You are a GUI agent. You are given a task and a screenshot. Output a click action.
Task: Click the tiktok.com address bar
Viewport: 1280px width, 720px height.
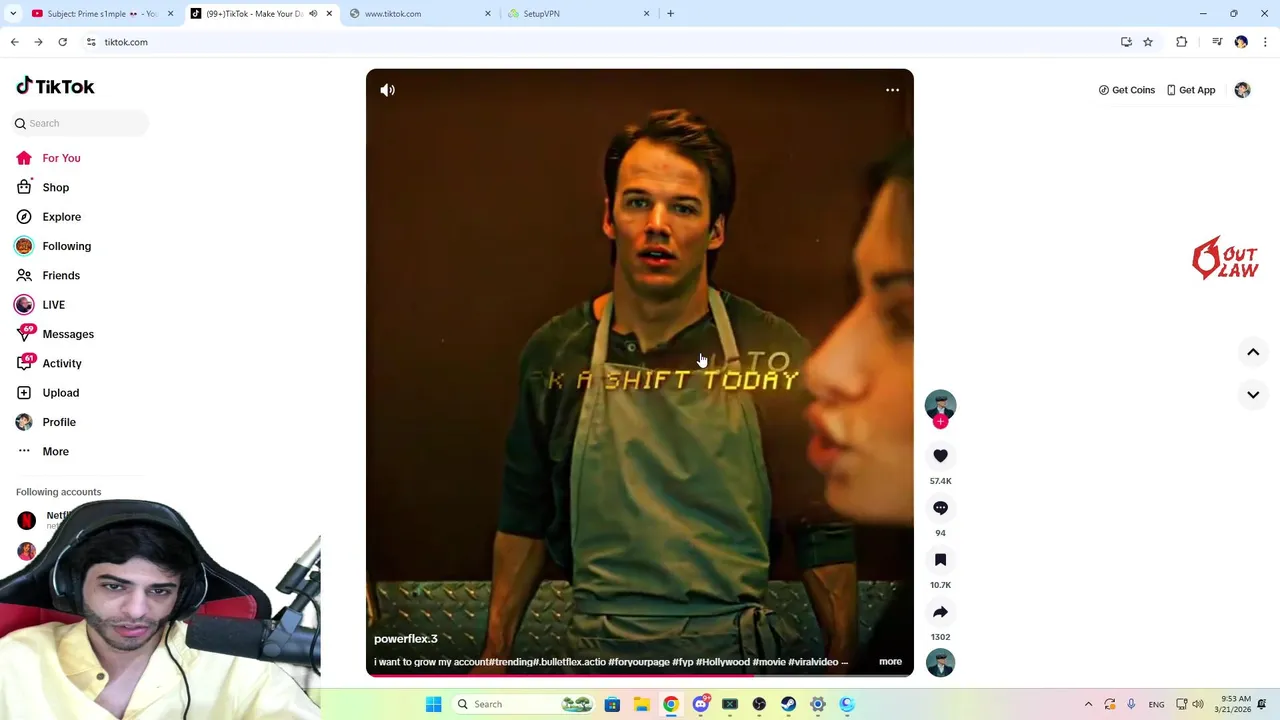[600, 42]
